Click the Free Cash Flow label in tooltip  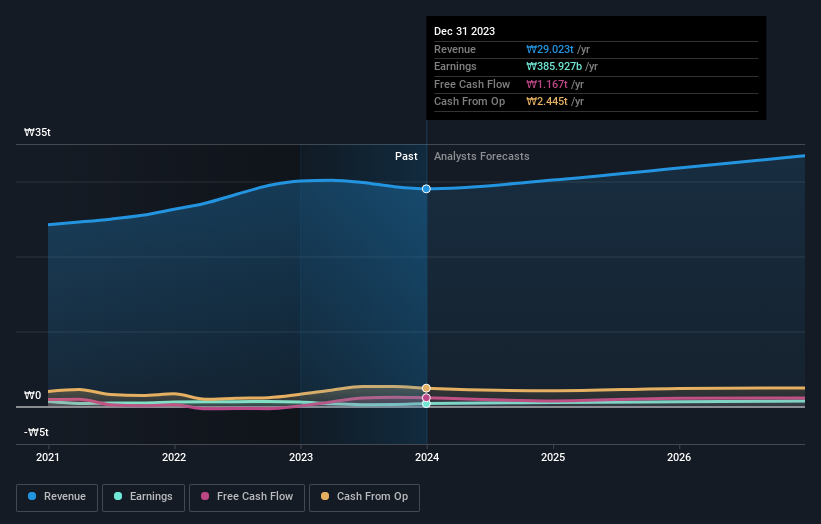(472, 84)
